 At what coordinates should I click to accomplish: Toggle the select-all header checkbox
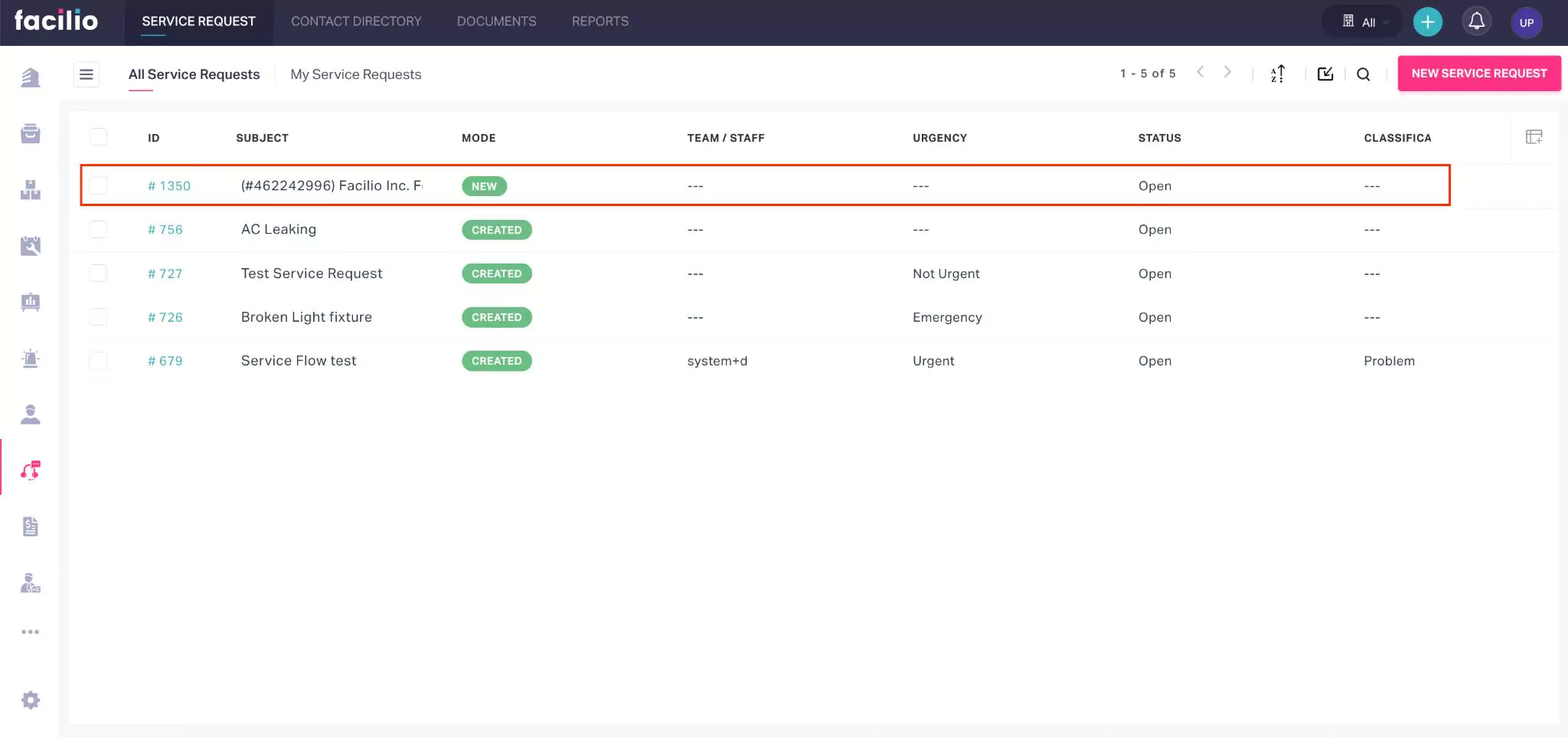(98, 137)
